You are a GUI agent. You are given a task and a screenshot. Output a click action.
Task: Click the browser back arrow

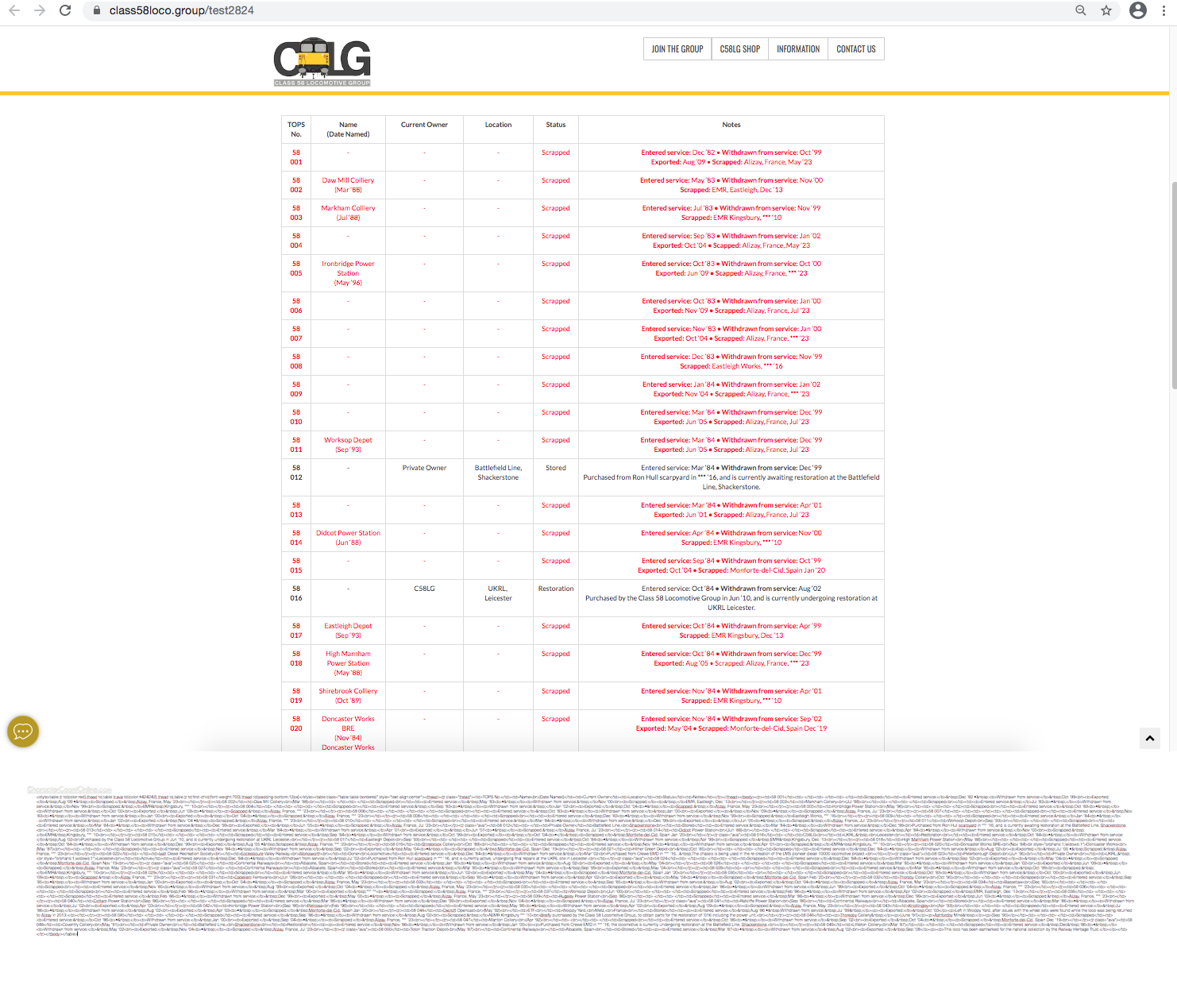pos(14,10)
